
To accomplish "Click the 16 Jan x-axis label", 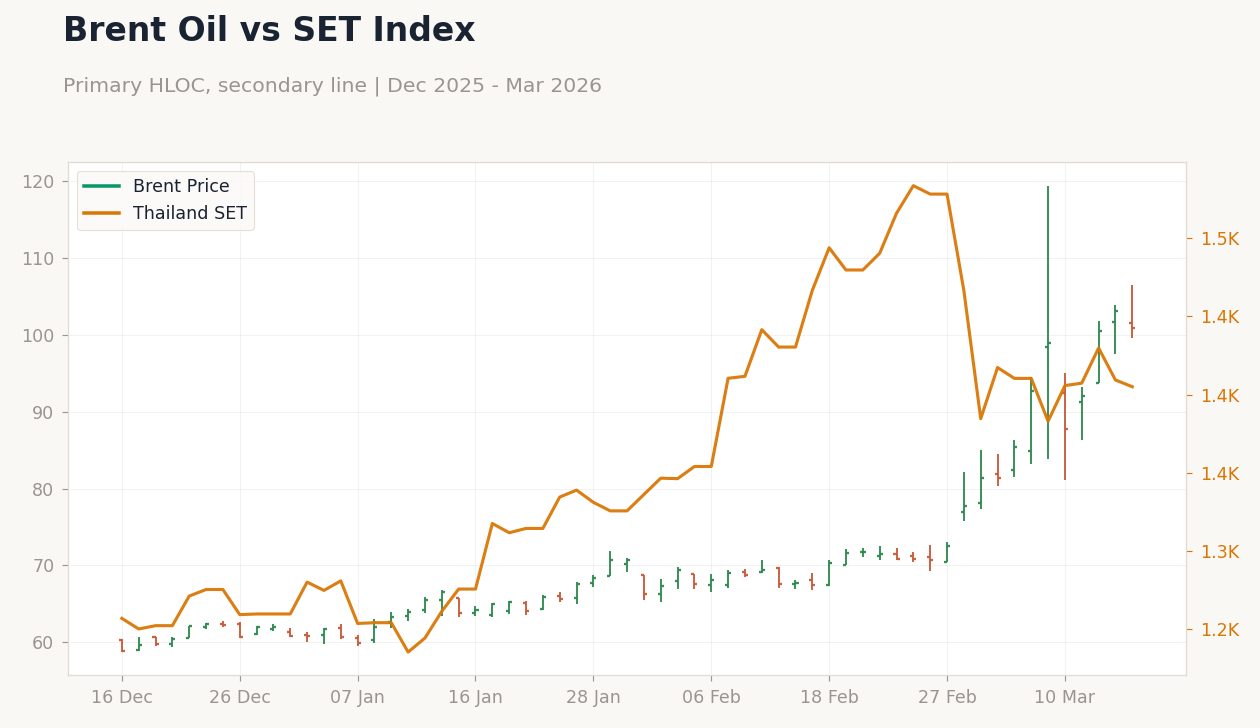I will point(475,698).
